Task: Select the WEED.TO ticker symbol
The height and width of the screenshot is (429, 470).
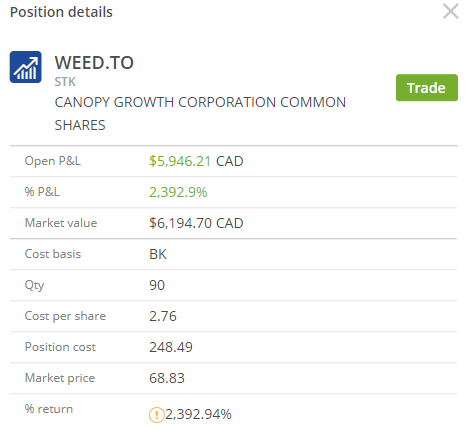Action: coord(94,63)
